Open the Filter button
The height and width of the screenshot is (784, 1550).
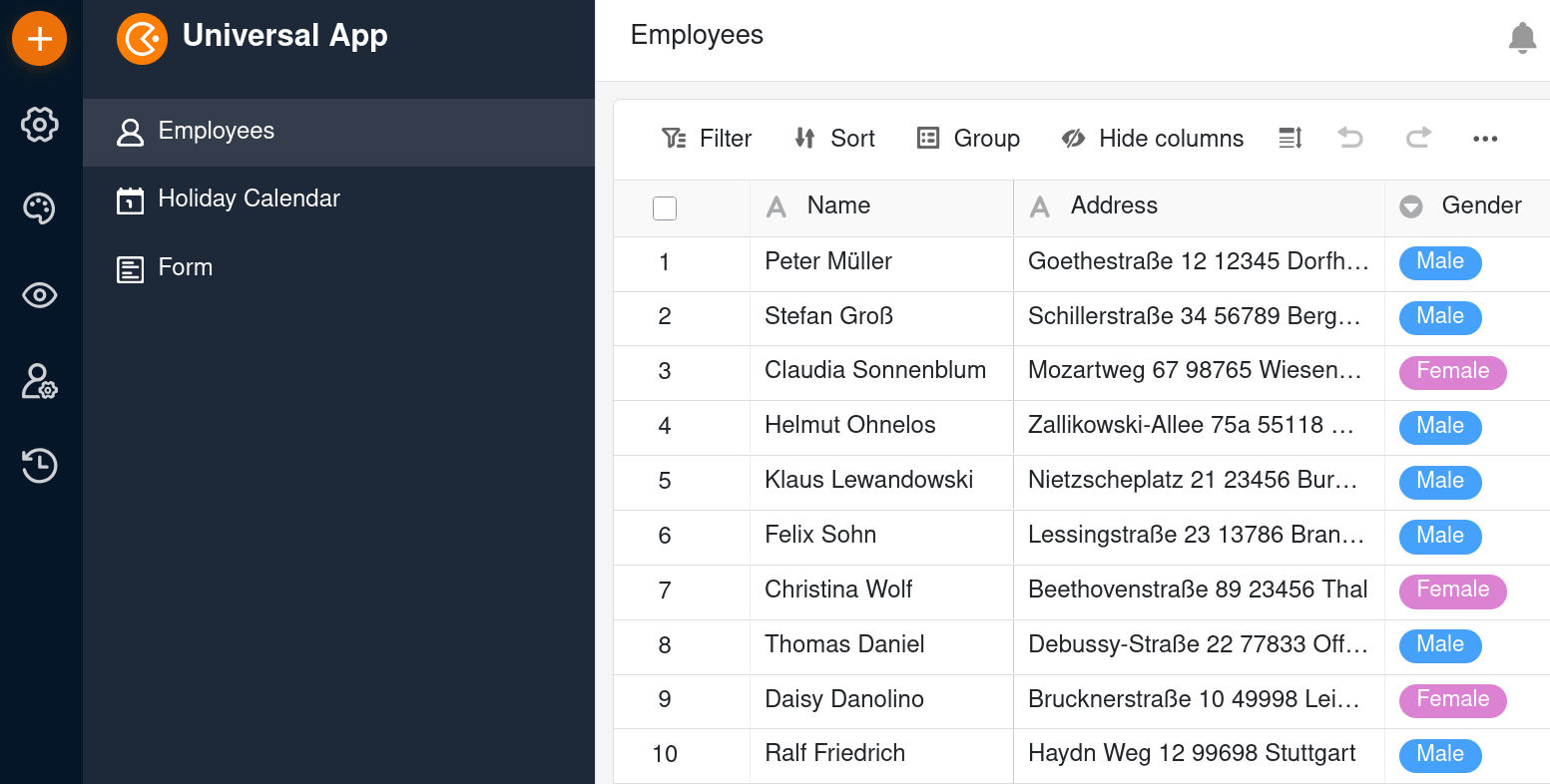point(707,139)
